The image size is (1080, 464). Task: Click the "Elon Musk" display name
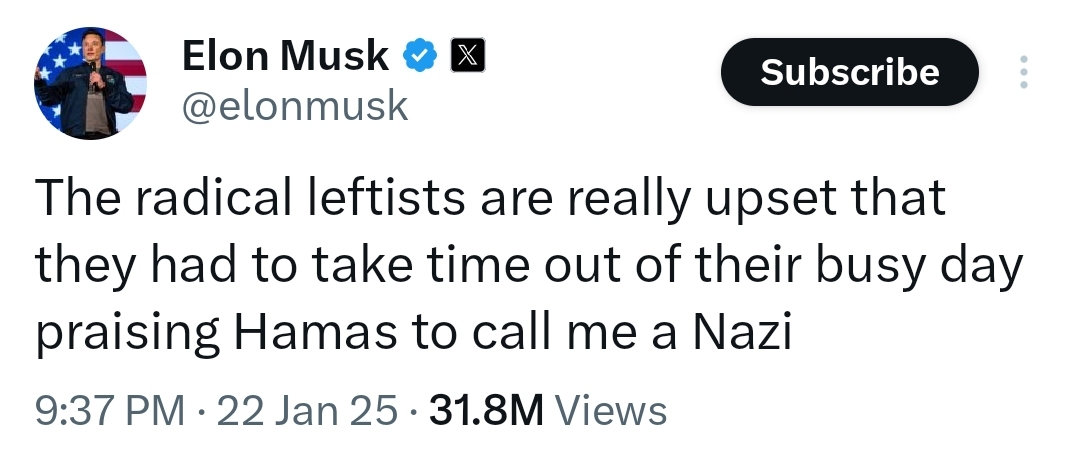(285, 56)
